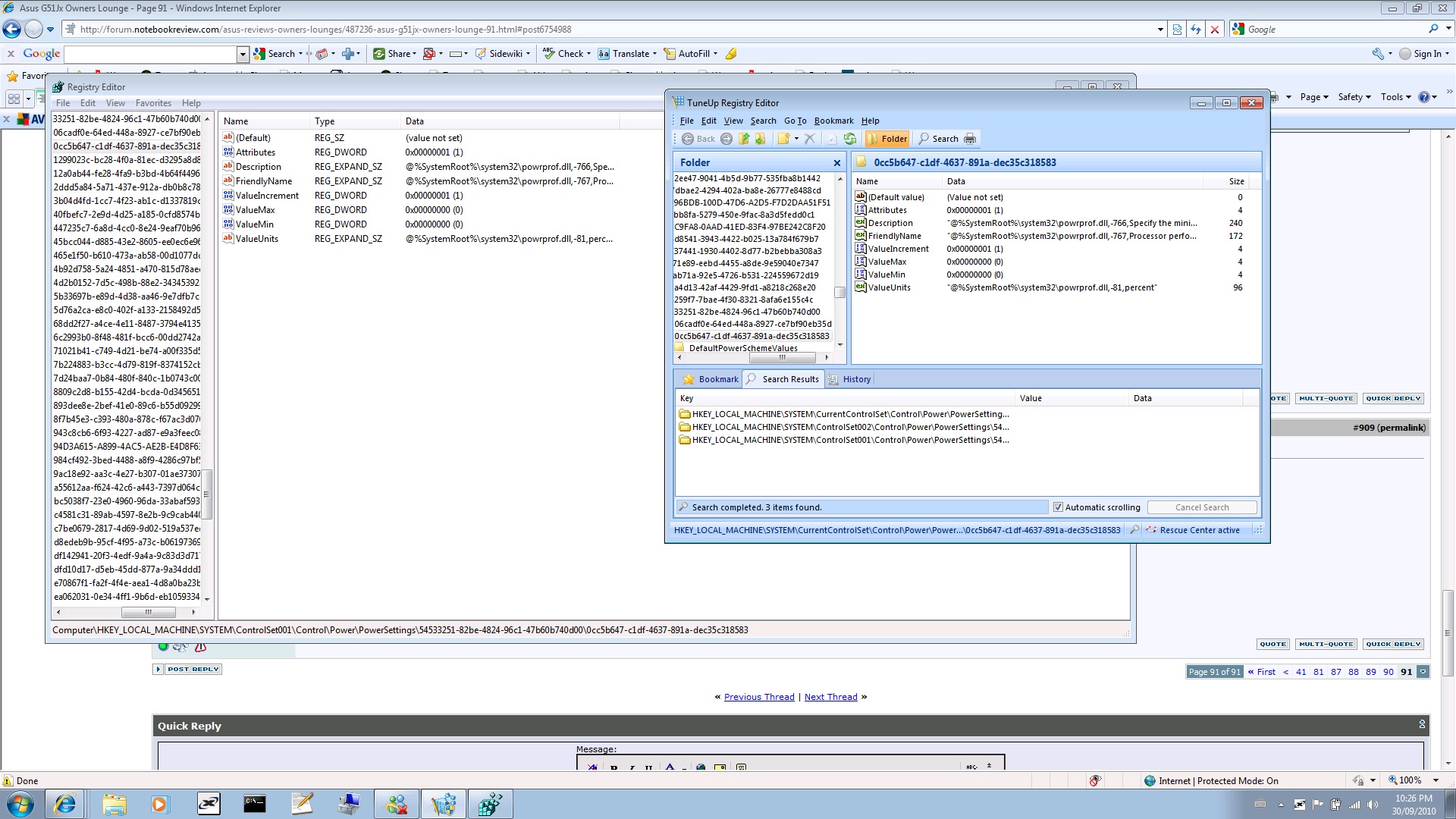Select the FriendlyName value in TuneUp list
1456x819 pixels.
(895, 236)
